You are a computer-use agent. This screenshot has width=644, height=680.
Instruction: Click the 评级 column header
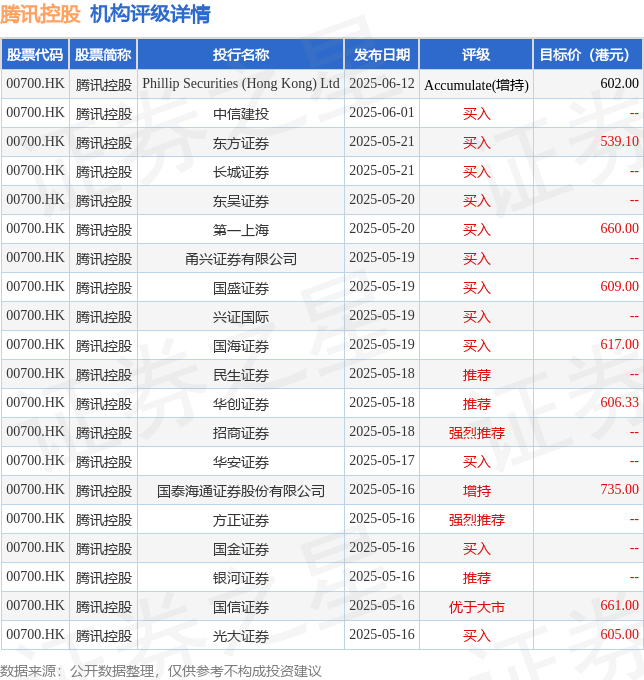476,55
